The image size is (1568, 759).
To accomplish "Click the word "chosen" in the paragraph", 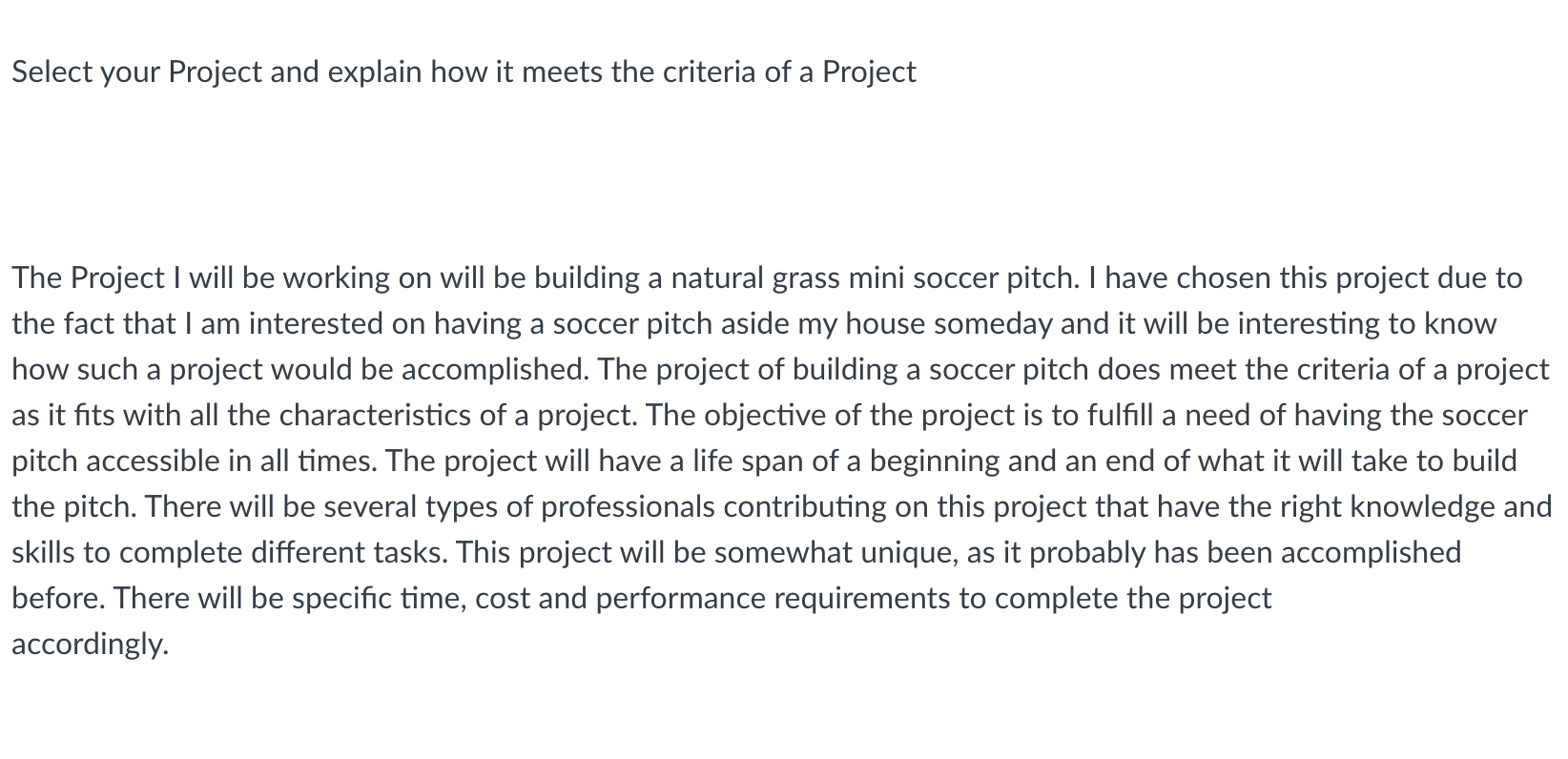I will tap(1226, 278).
